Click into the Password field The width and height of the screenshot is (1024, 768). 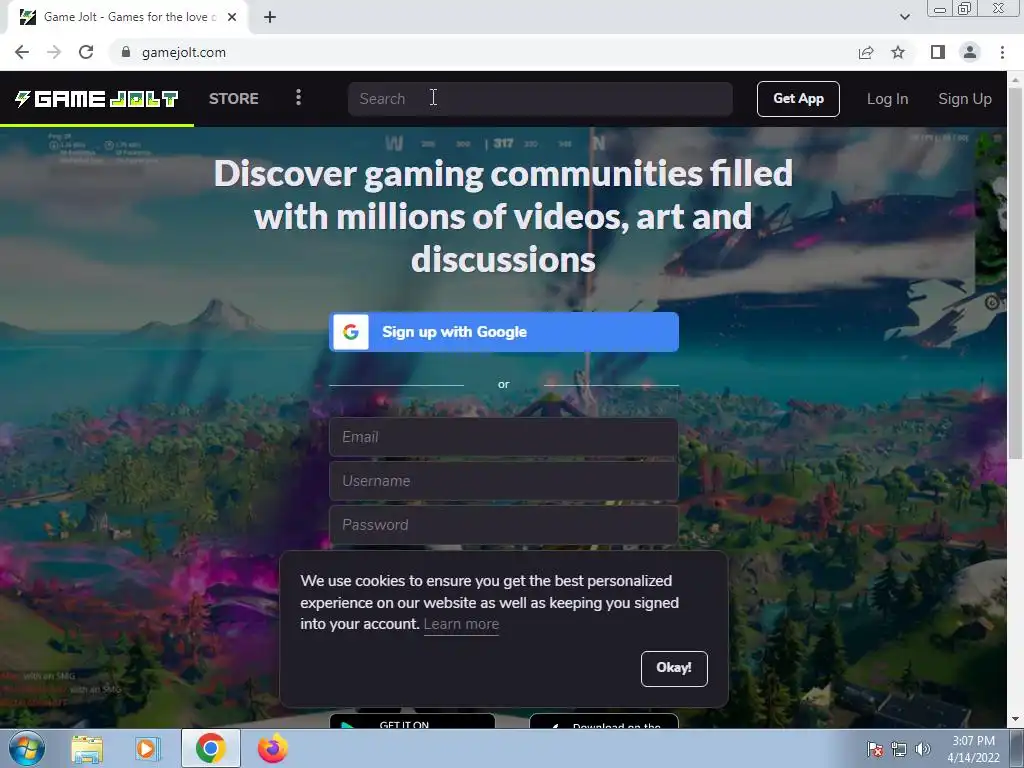point(504,524)
